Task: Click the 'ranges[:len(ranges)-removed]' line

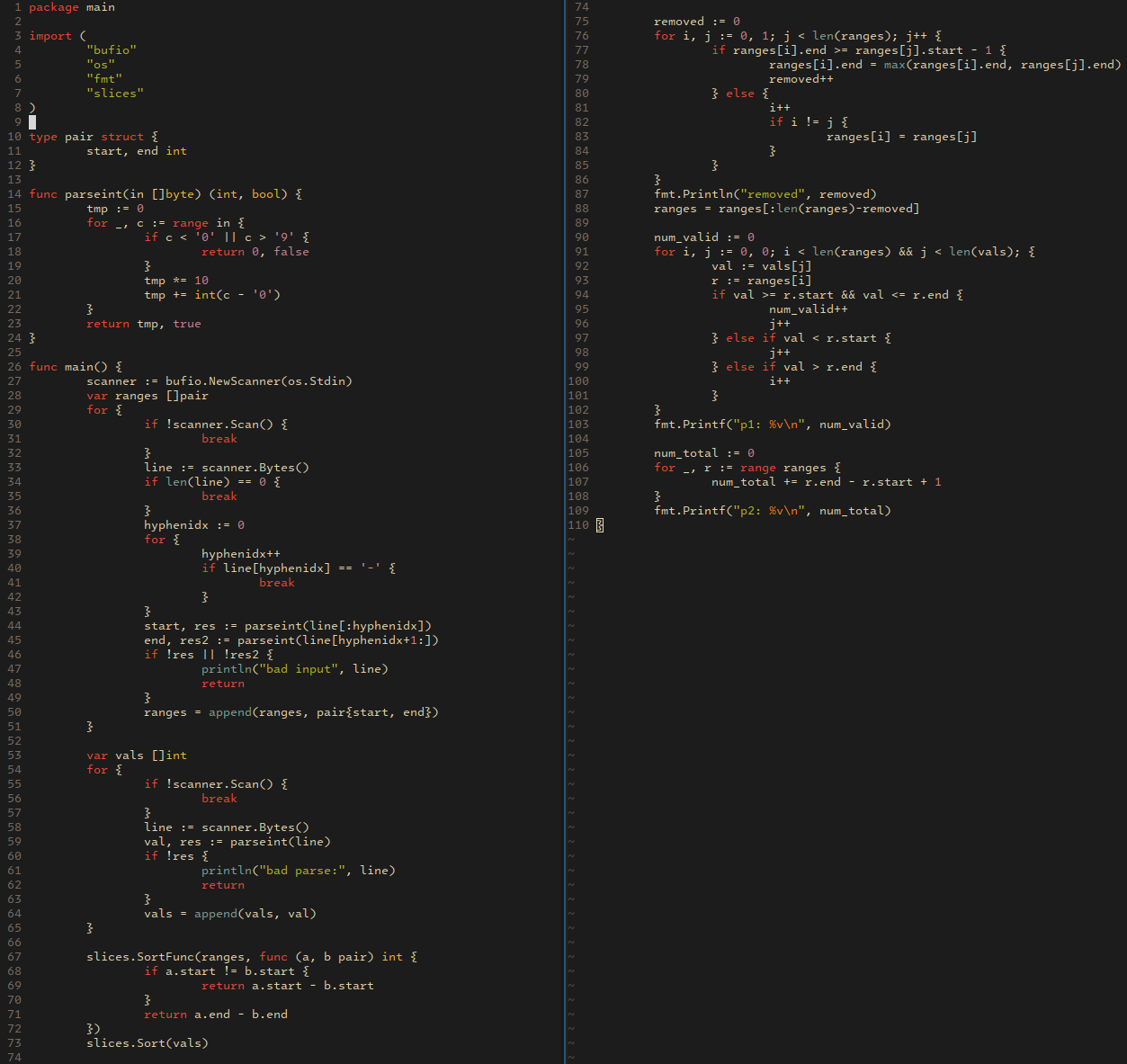Action: click(x=787, y=209)
